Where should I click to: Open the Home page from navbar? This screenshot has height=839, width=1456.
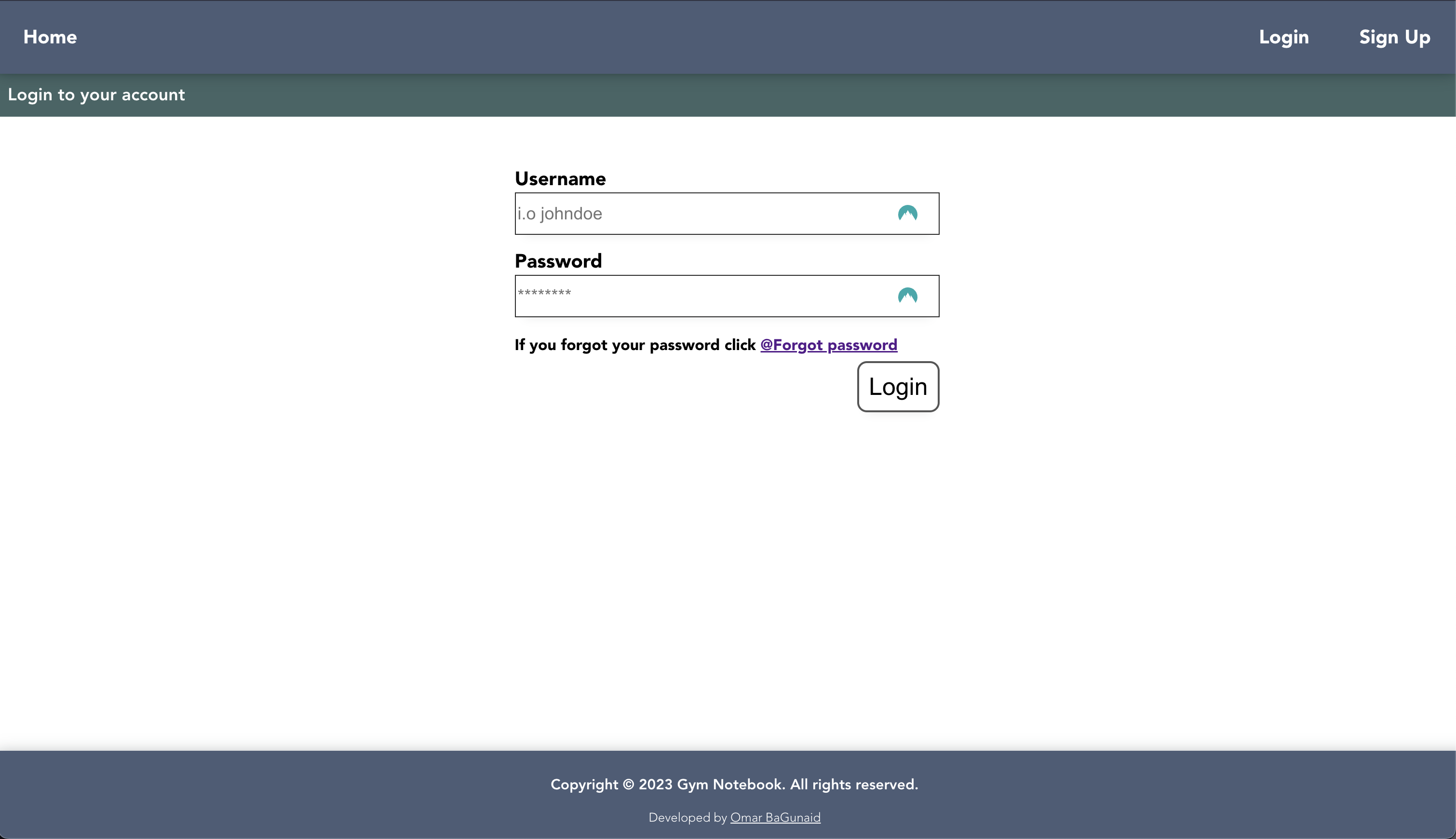(50, 37)
